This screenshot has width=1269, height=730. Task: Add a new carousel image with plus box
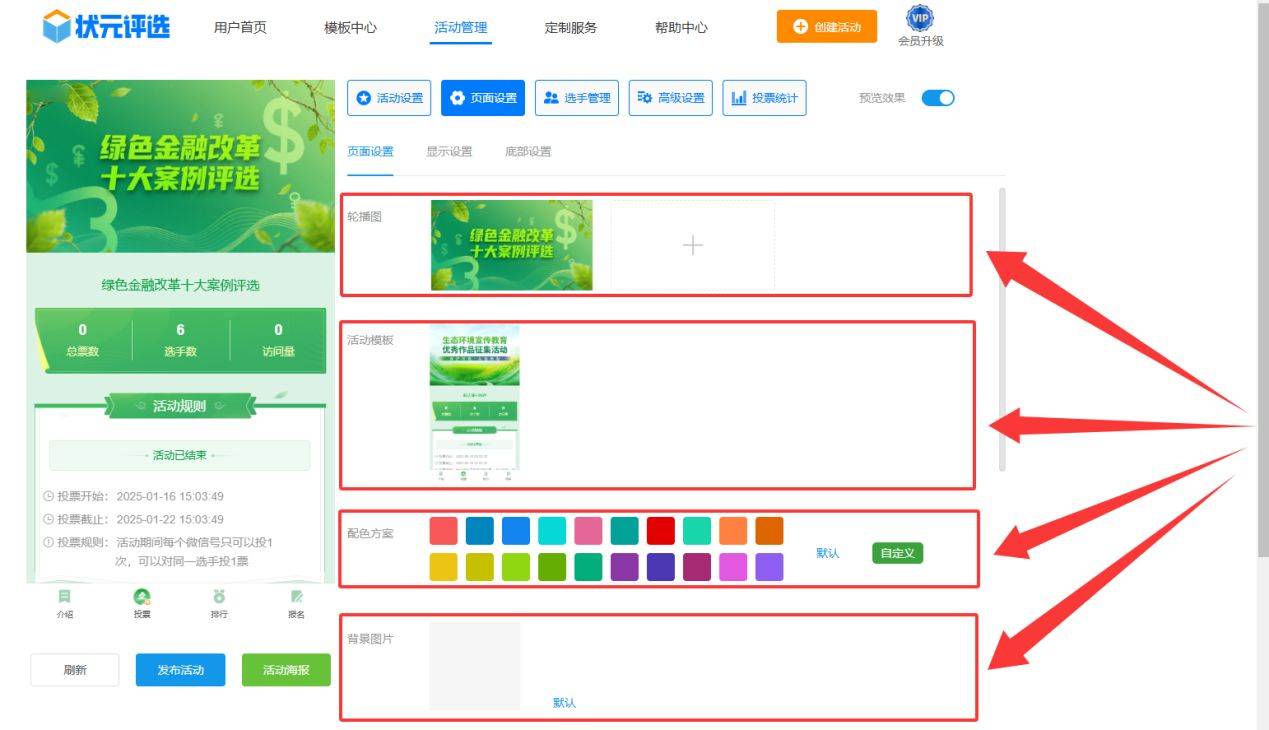click(x=693, y=245)
